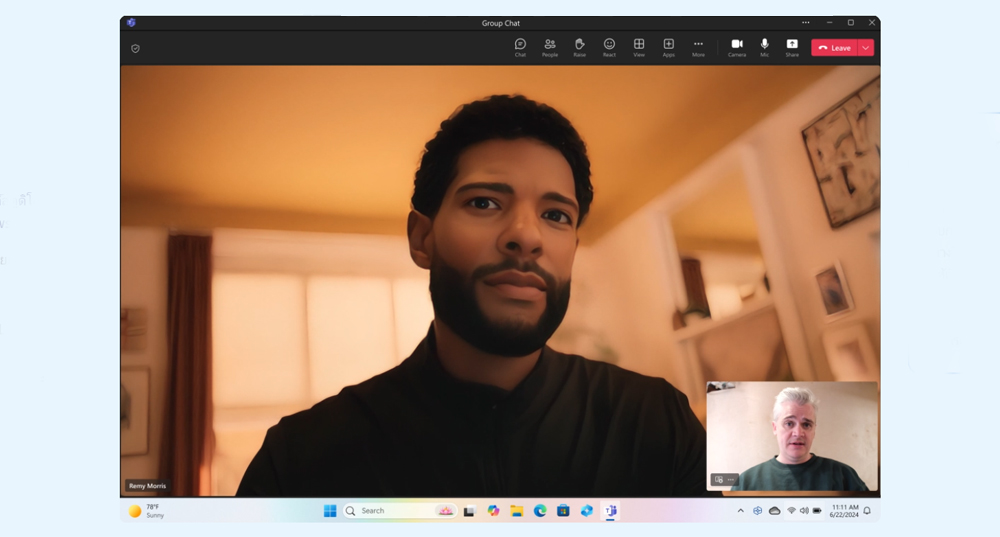Click the self-view video thumbnail
This screenshot has height=537, width=1000.
791,436
